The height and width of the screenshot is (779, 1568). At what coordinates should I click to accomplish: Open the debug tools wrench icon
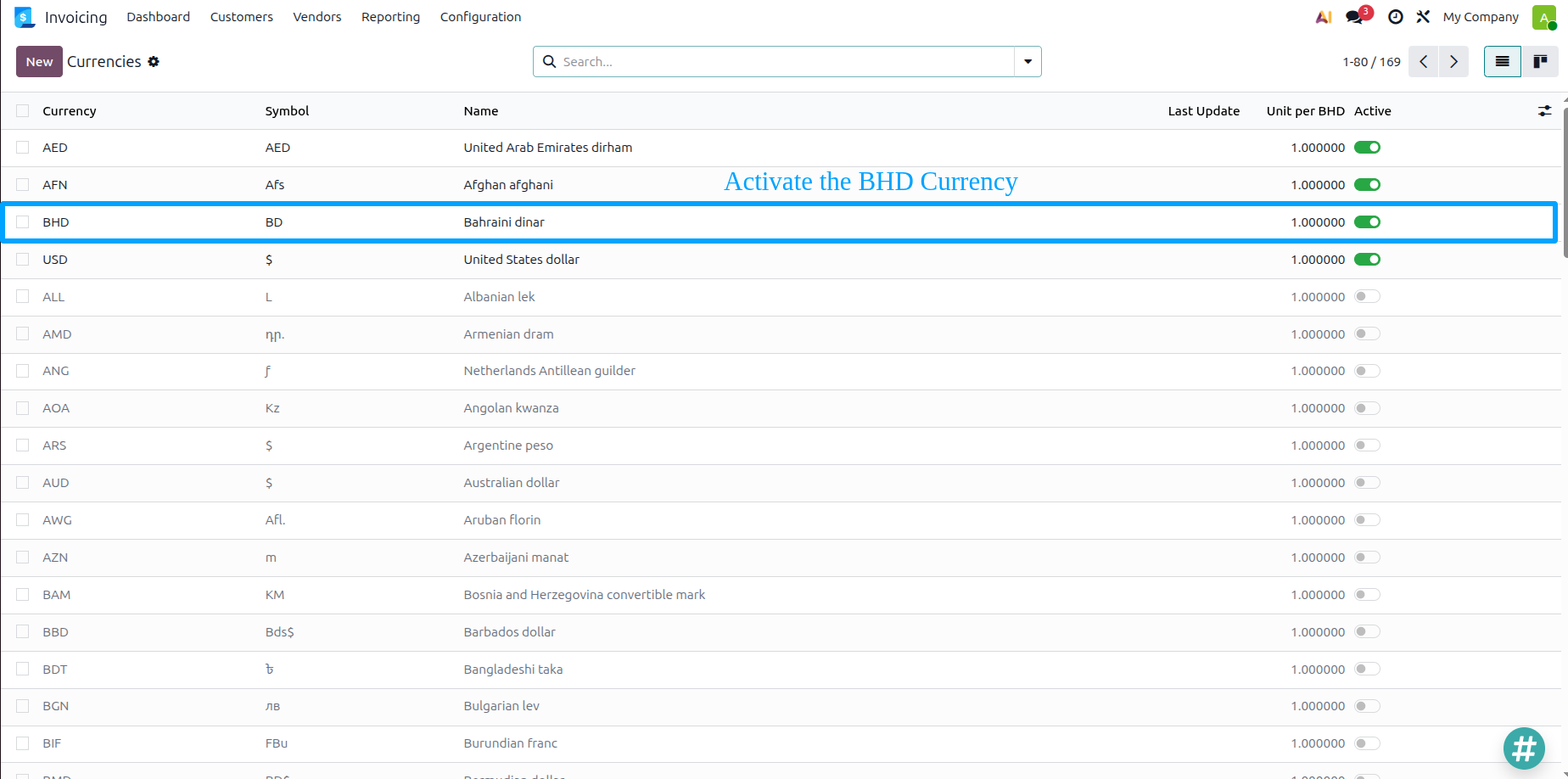tap(1423, 17)
